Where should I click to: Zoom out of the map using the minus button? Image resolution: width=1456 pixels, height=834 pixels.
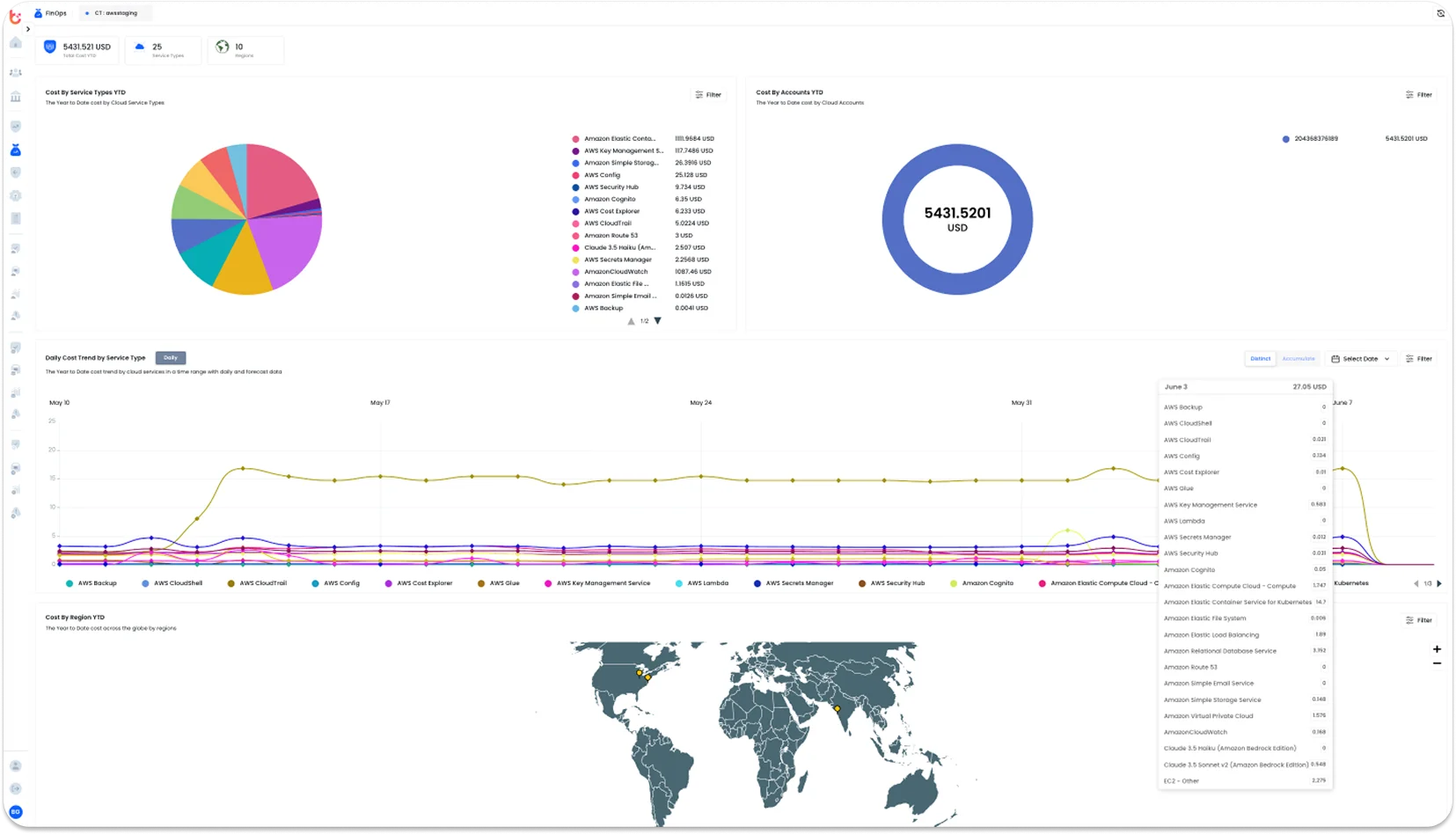[1438, 662]
